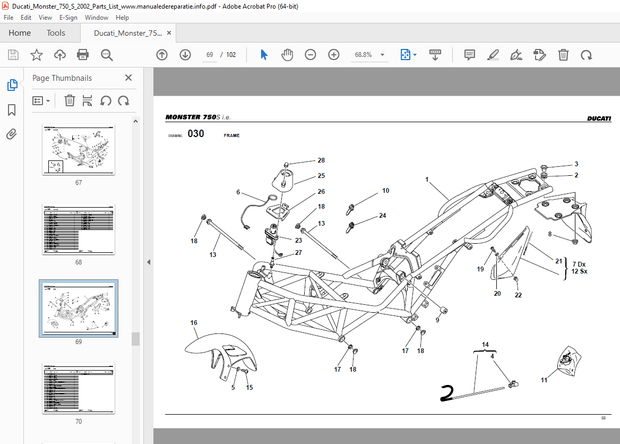Close the Ducati_Monster document tab
The image size is (620, 444).
pos(169,33)
